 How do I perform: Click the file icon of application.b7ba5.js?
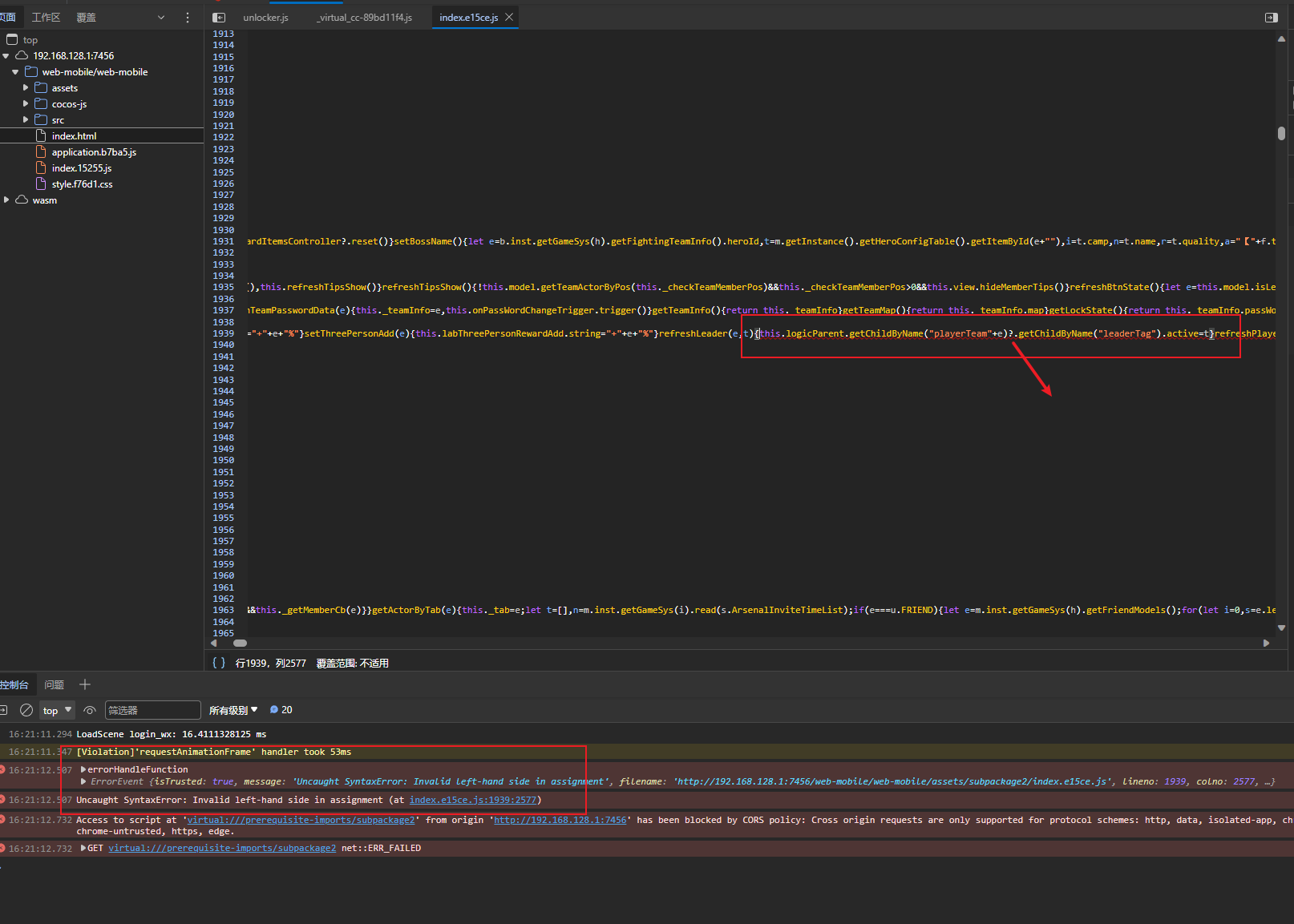(41, 151)
